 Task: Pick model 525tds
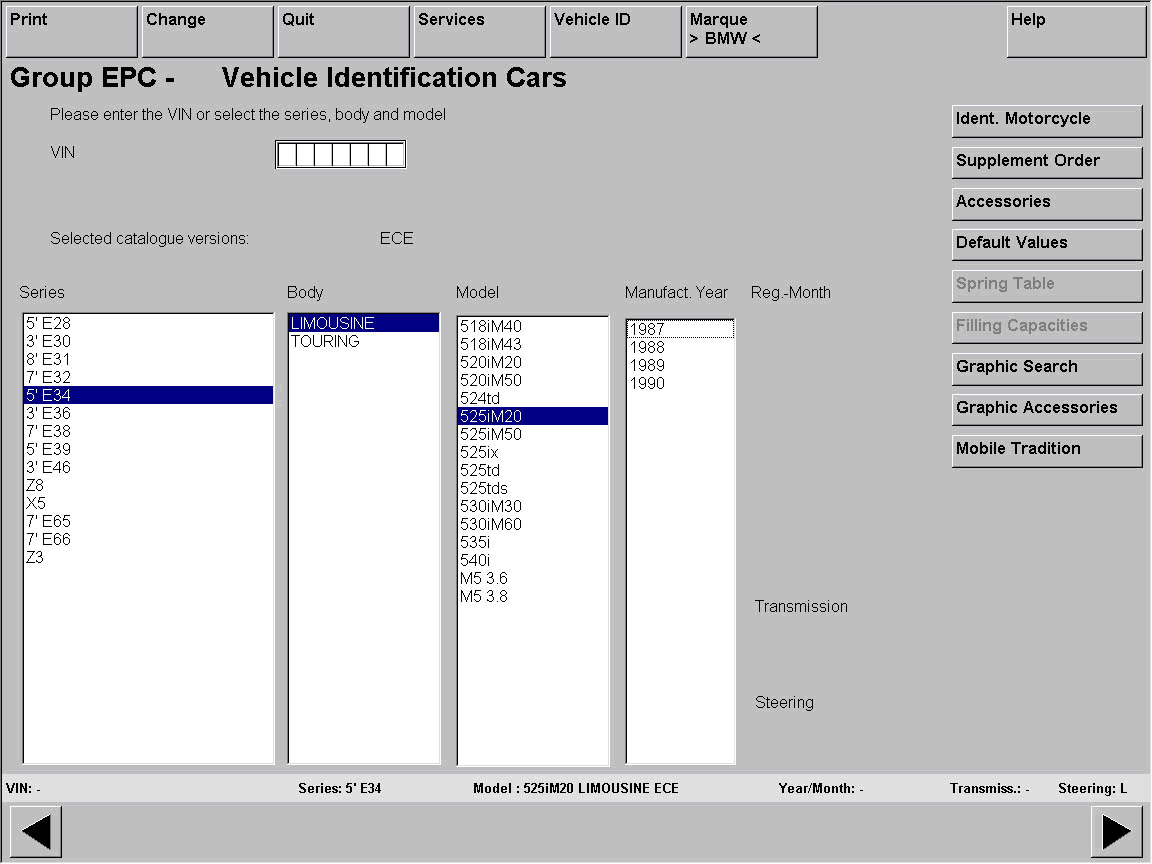[x=533, y=488]
